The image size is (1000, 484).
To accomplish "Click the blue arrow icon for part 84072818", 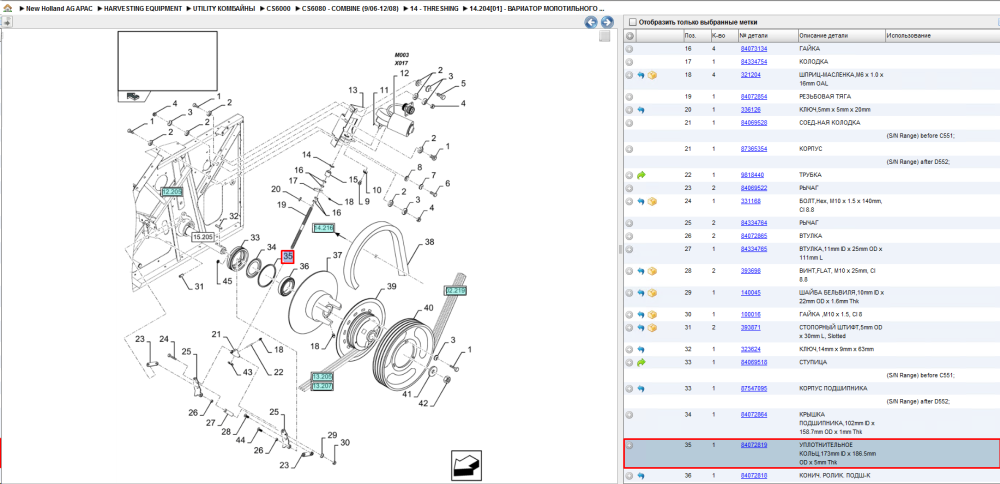I will 641,476.
